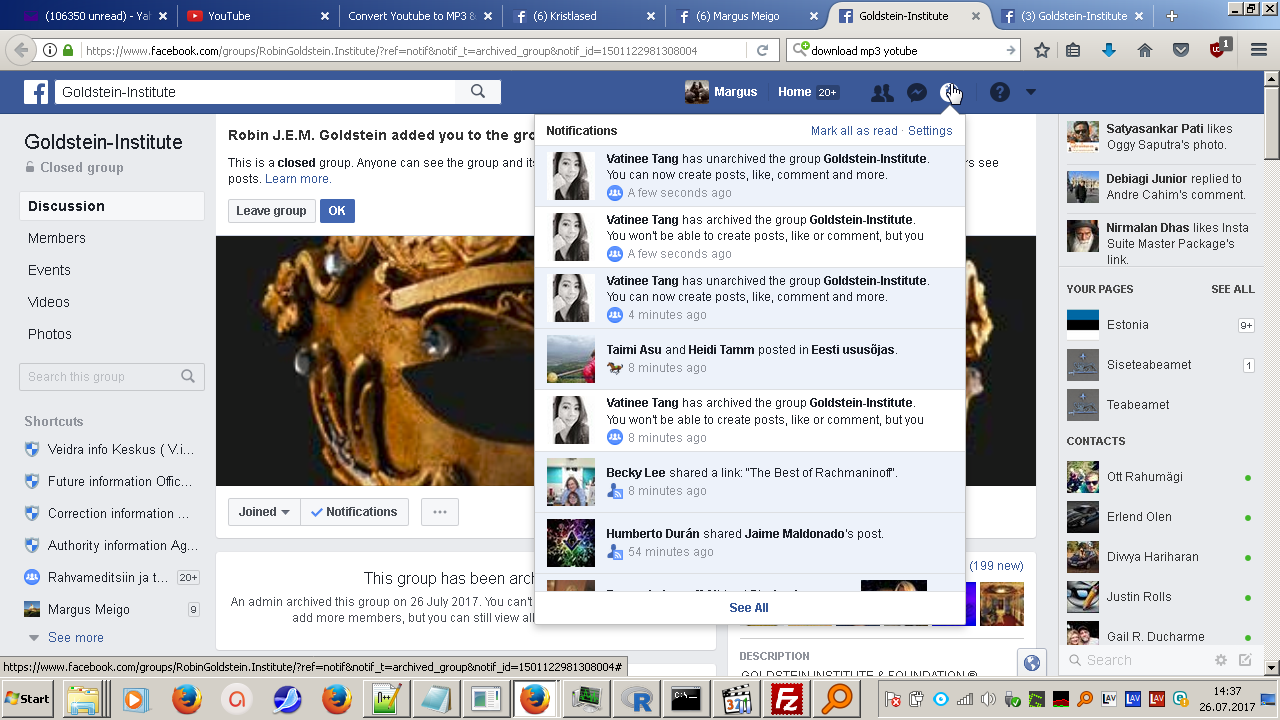The width and height of the screenshot is (1280, 720).
Task: Click the Leave group button
Action: pos(271,211)
